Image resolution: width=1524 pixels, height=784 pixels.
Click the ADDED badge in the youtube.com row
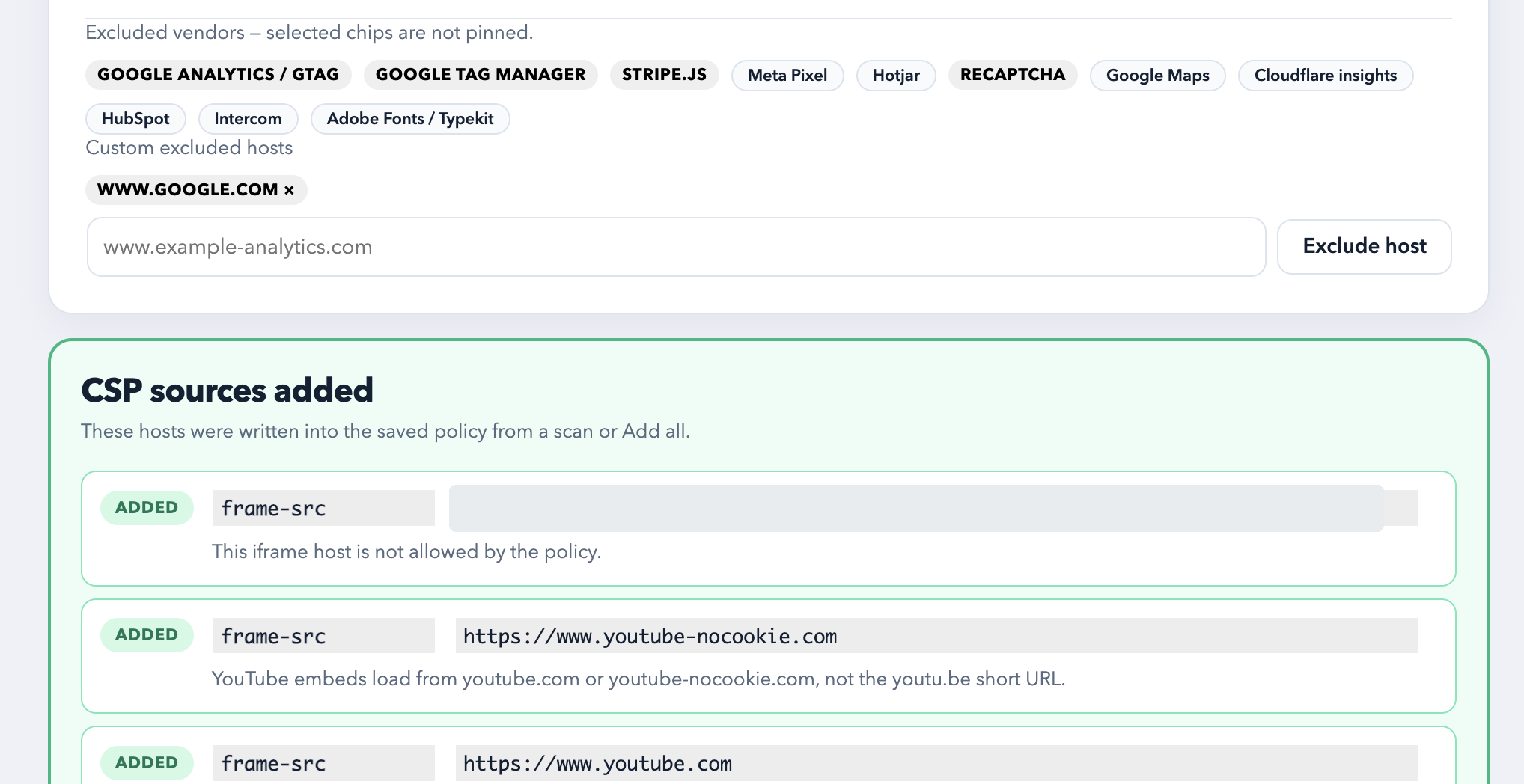(147, 763)
